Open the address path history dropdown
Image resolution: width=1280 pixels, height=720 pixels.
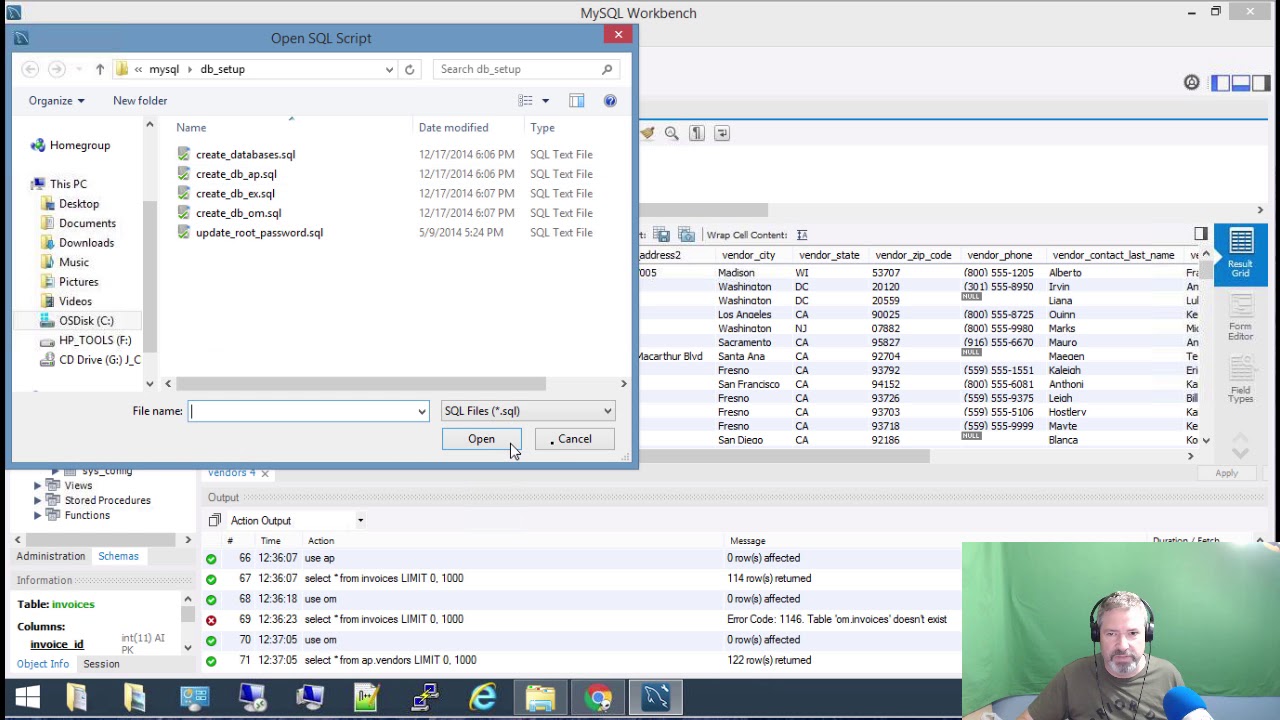389,69
